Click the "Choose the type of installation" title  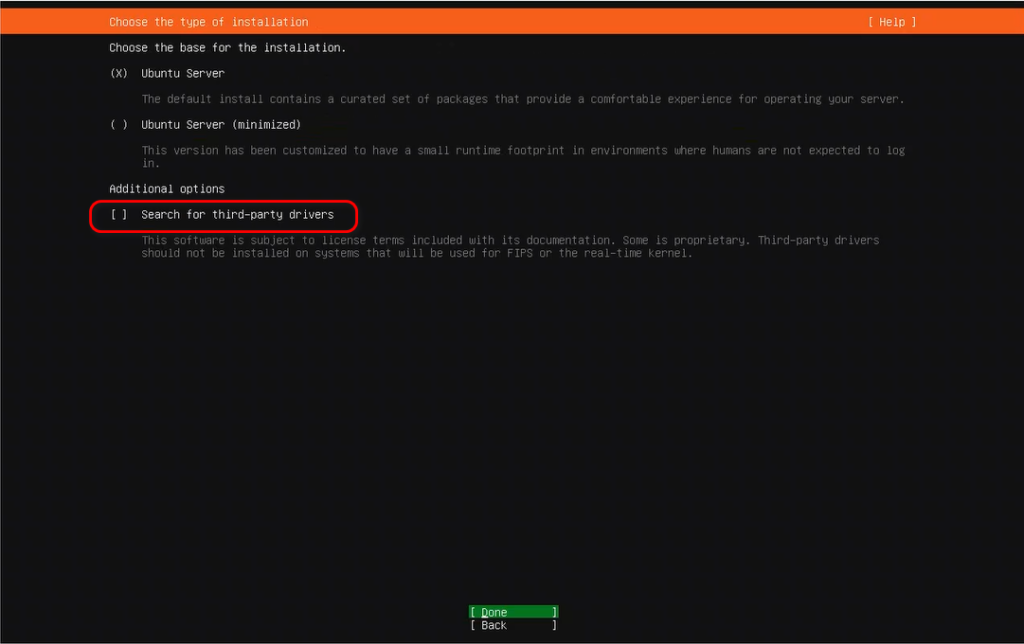pos(208,22)
